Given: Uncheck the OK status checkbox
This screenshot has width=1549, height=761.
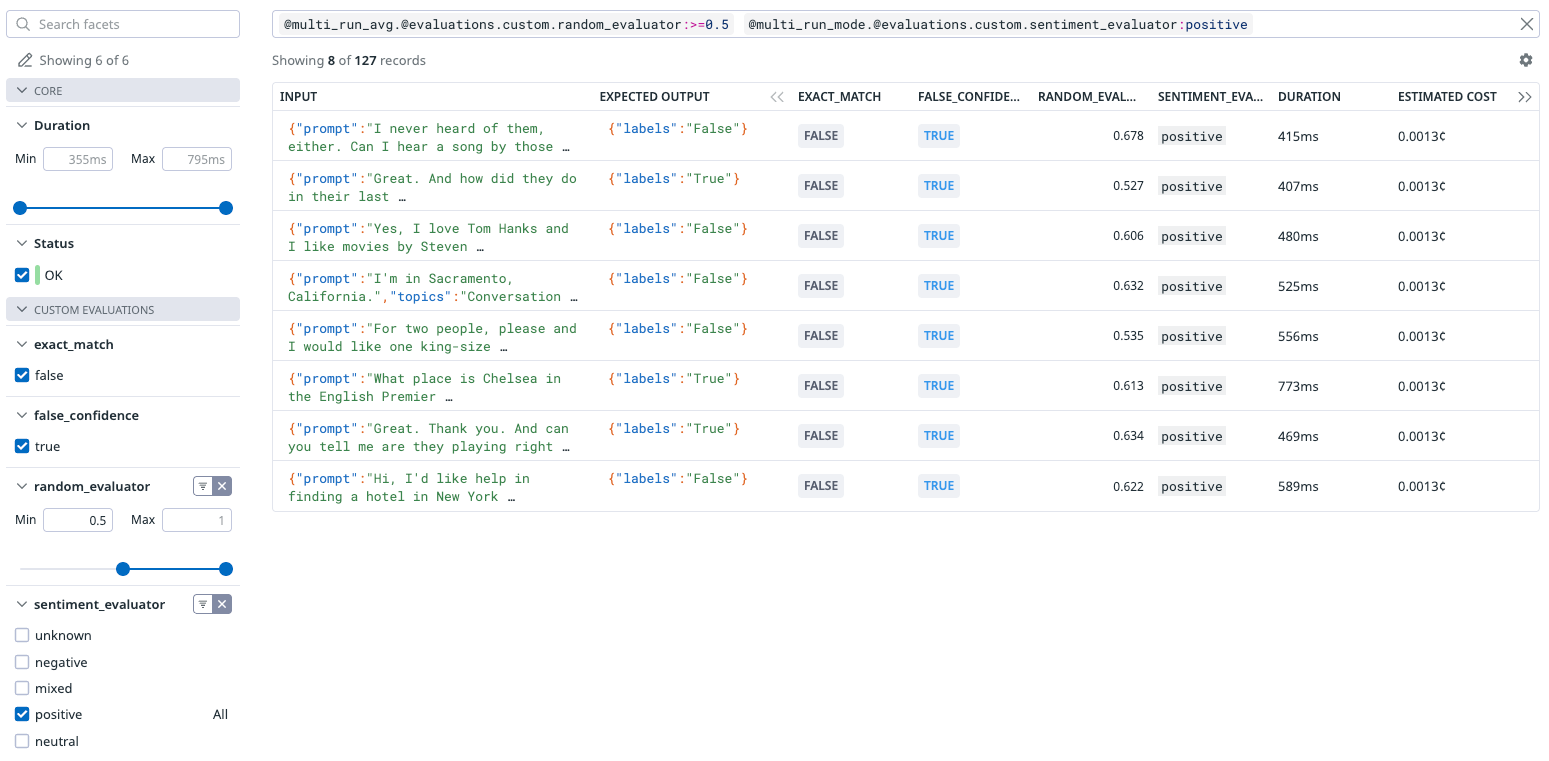Looking at the screenshot, I should click(x=22, y=275).
